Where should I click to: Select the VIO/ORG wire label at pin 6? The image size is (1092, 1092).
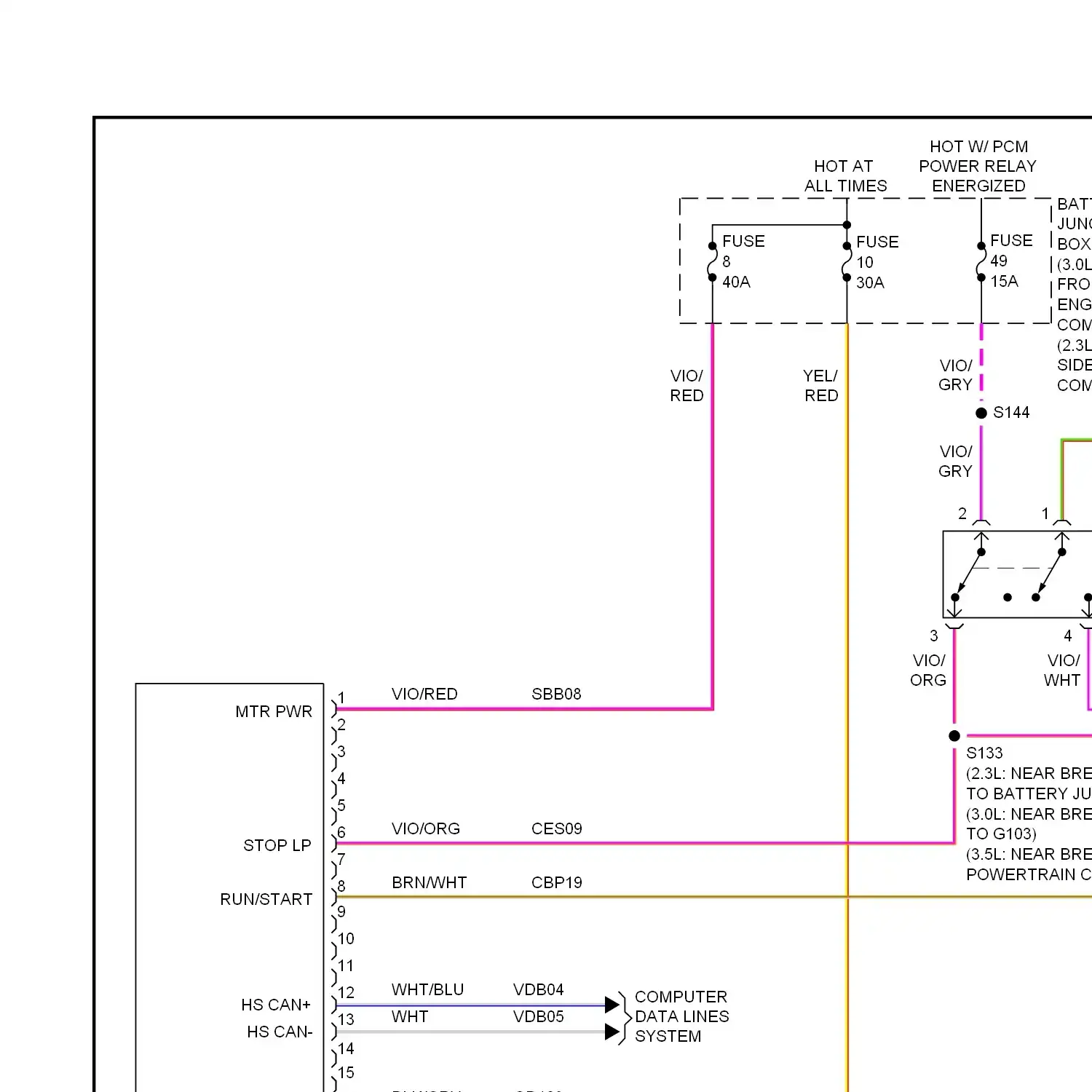pos(426,828)
